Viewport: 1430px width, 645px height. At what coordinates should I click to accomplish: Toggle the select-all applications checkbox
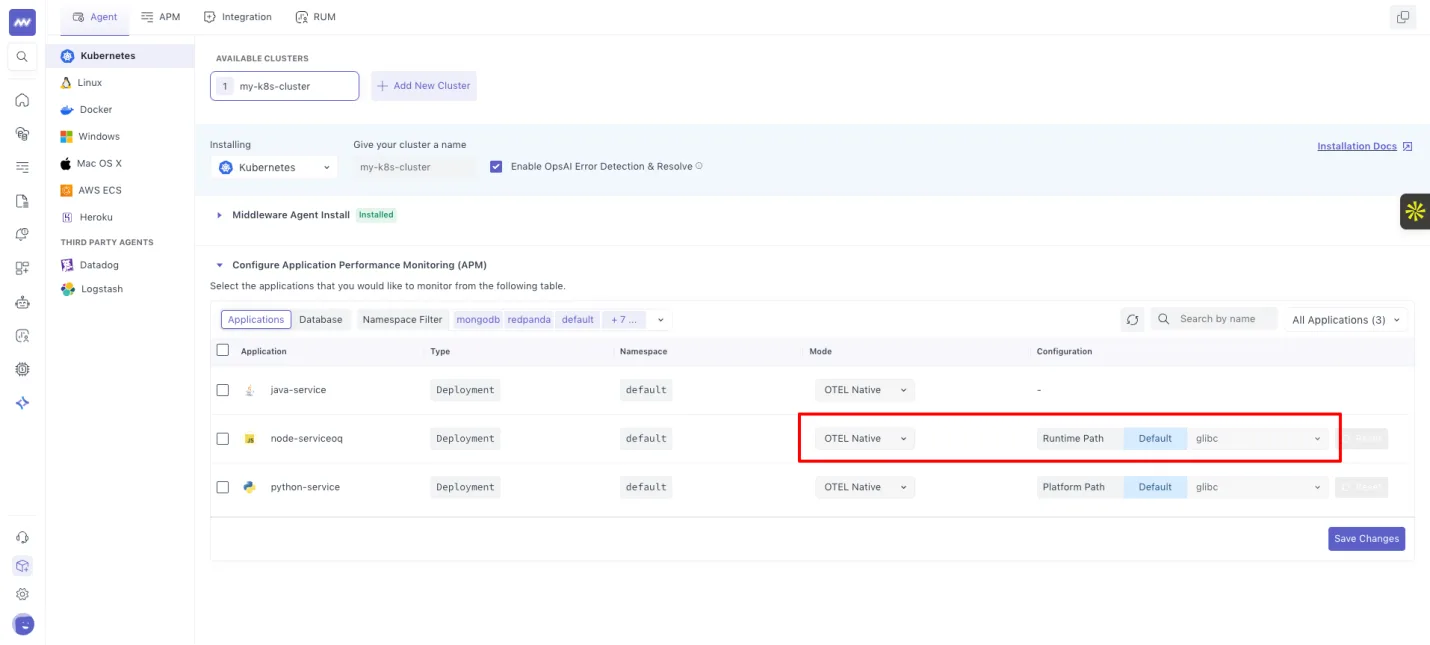tap(222, 350)
